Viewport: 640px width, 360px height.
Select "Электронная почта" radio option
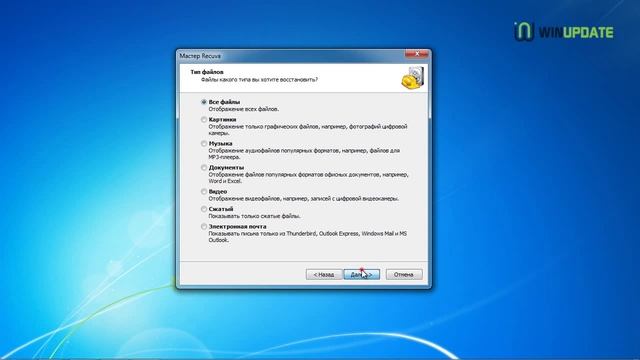[x=204, y=227]
